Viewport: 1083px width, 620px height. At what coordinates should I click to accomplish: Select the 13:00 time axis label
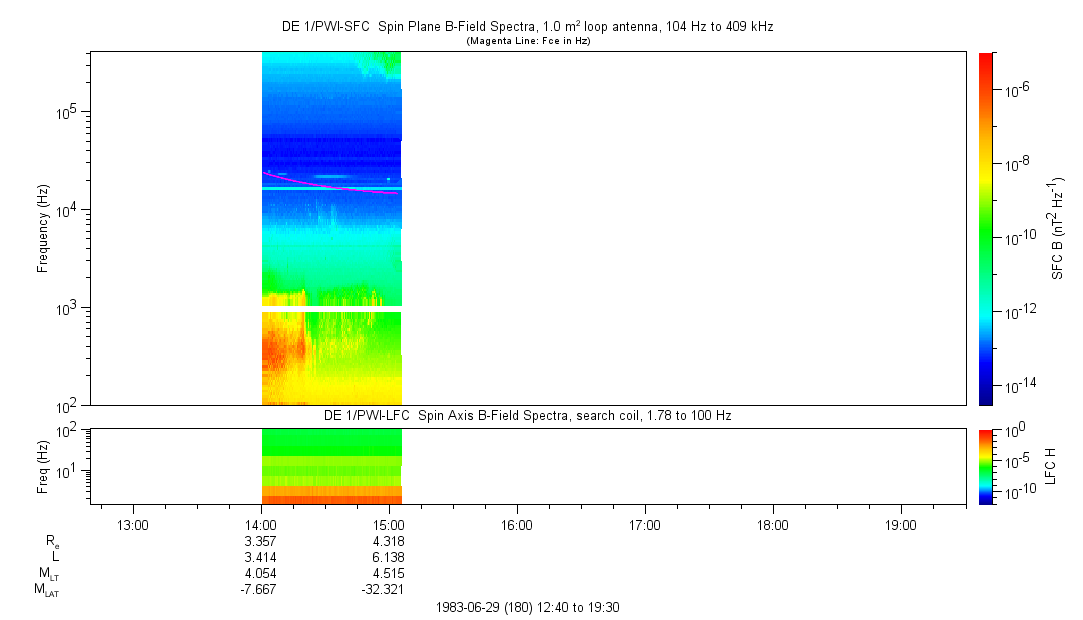coord(133,524)
